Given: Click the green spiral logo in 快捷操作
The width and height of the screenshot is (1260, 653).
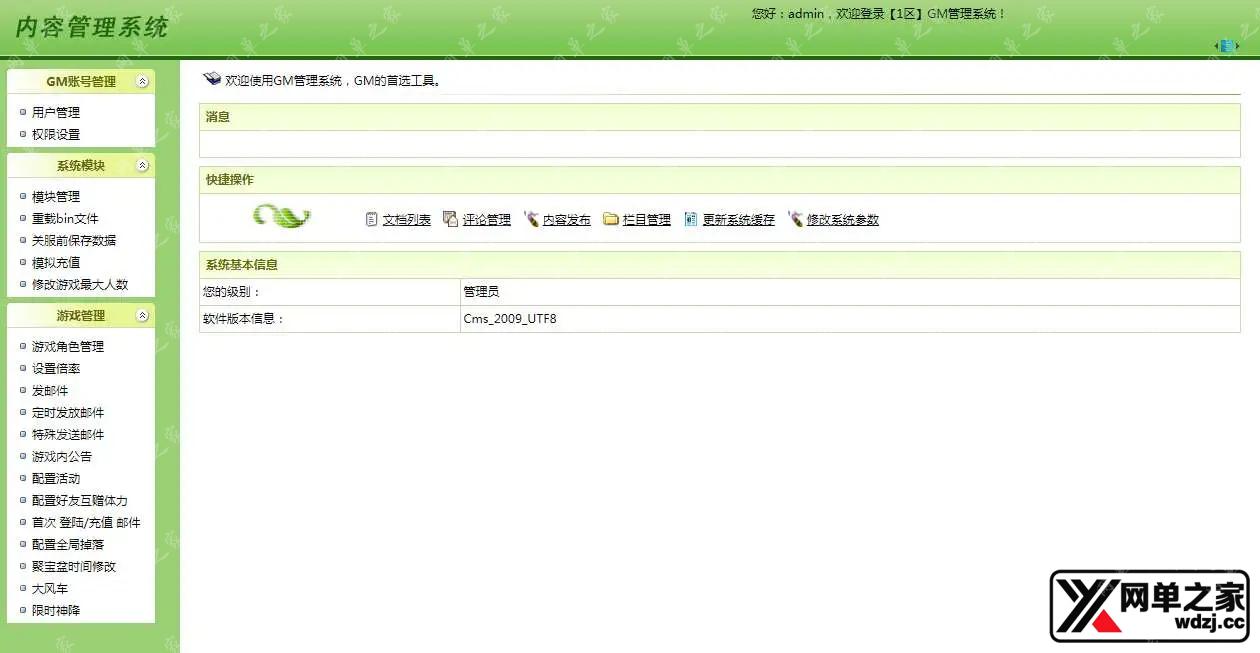Looking at the screenshot, I should [x=282, y=217].
